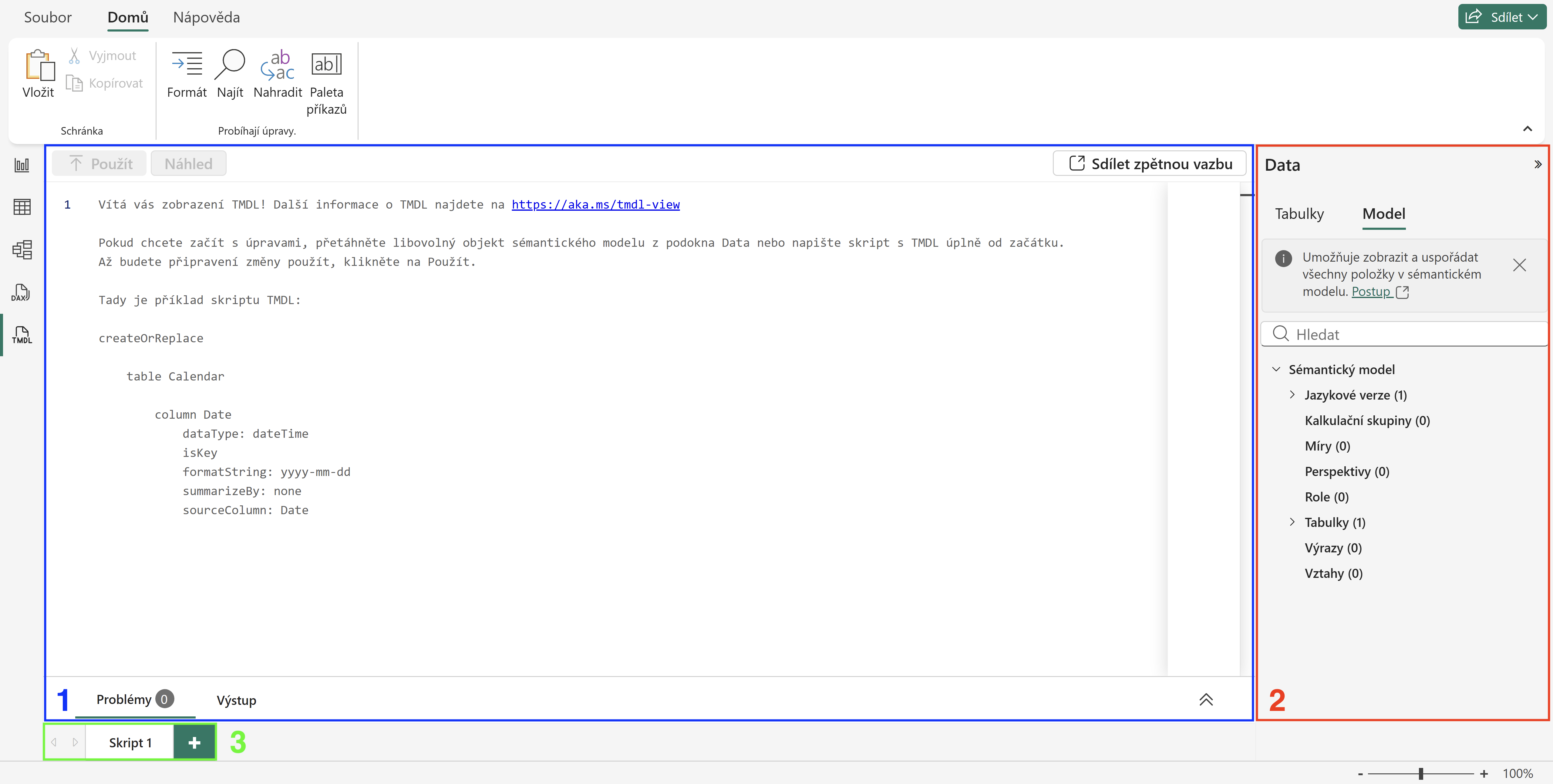Open the aka.ms/tmdl-view link
The width and height of the screenshot is (1553, 784).
[x=595, y=204]
